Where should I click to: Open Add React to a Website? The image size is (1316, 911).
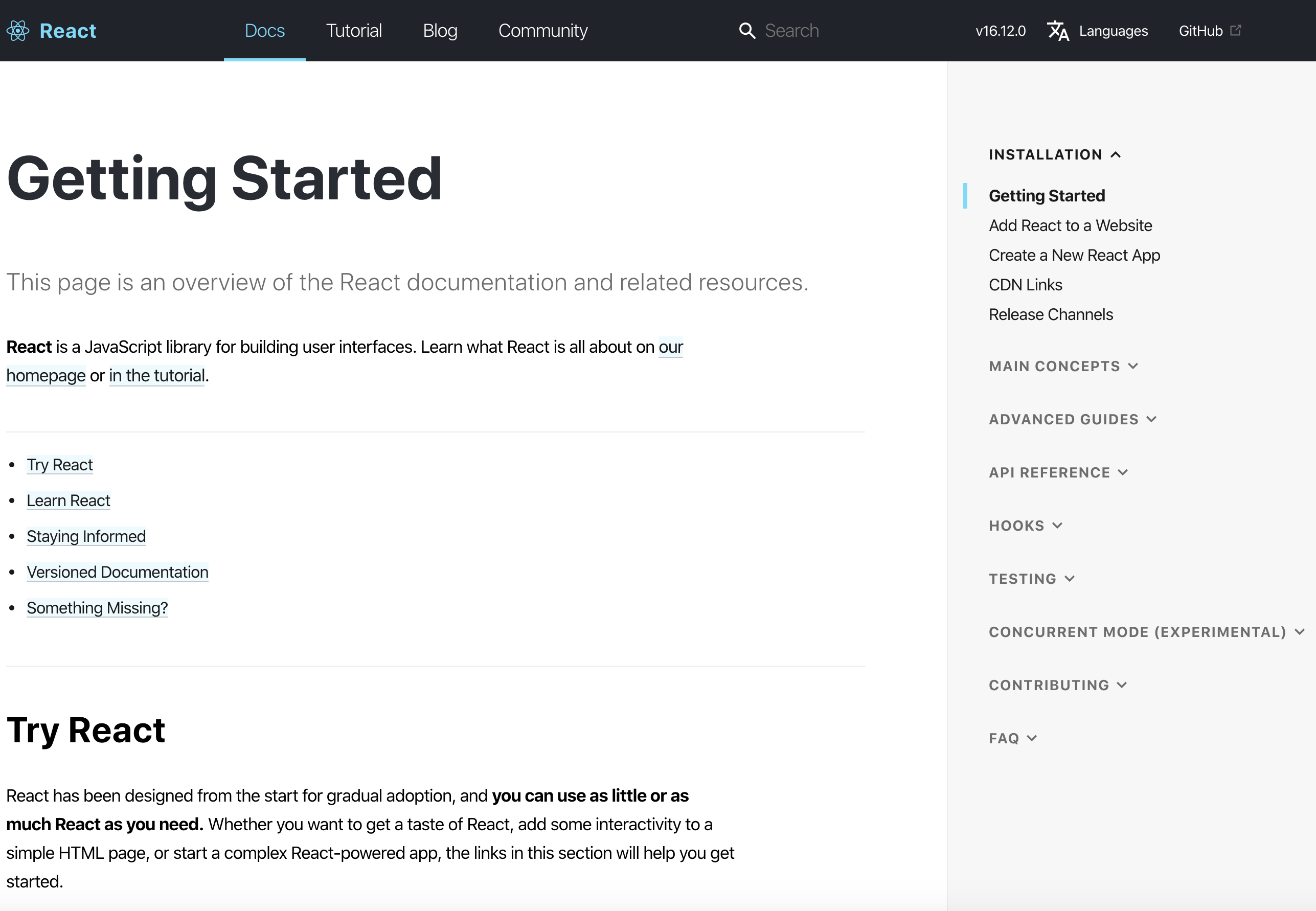point(1070,225)
